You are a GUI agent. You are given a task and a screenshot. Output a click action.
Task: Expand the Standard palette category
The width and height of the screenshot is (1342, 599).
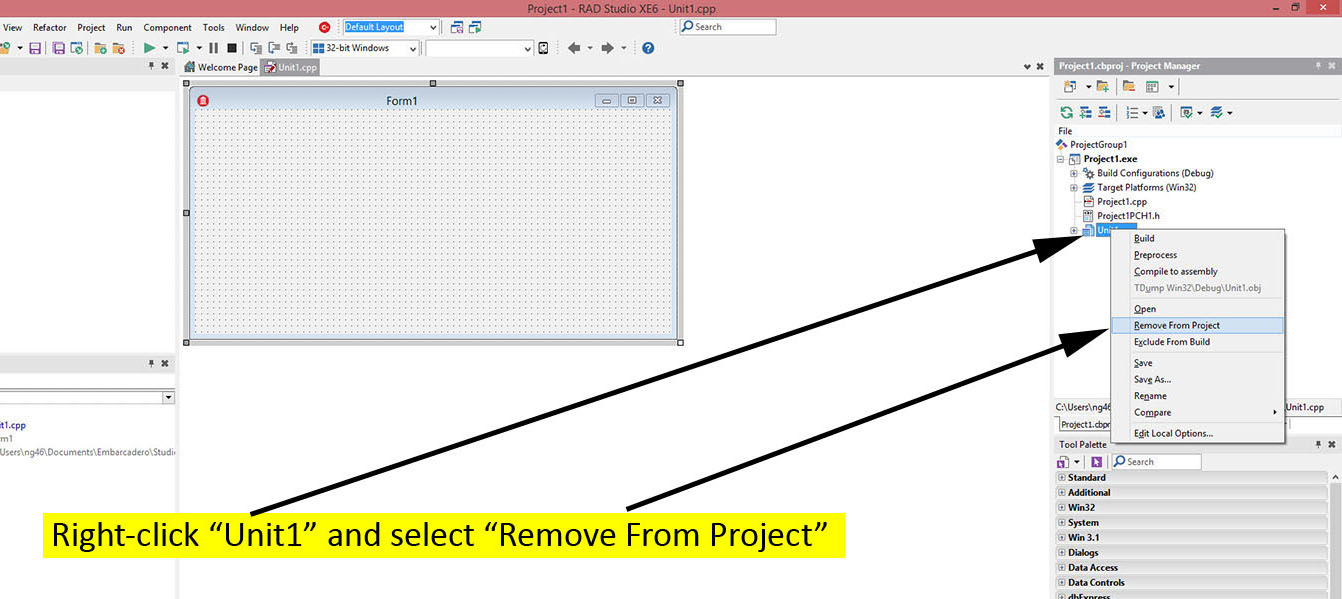[x=1062, y=478]
